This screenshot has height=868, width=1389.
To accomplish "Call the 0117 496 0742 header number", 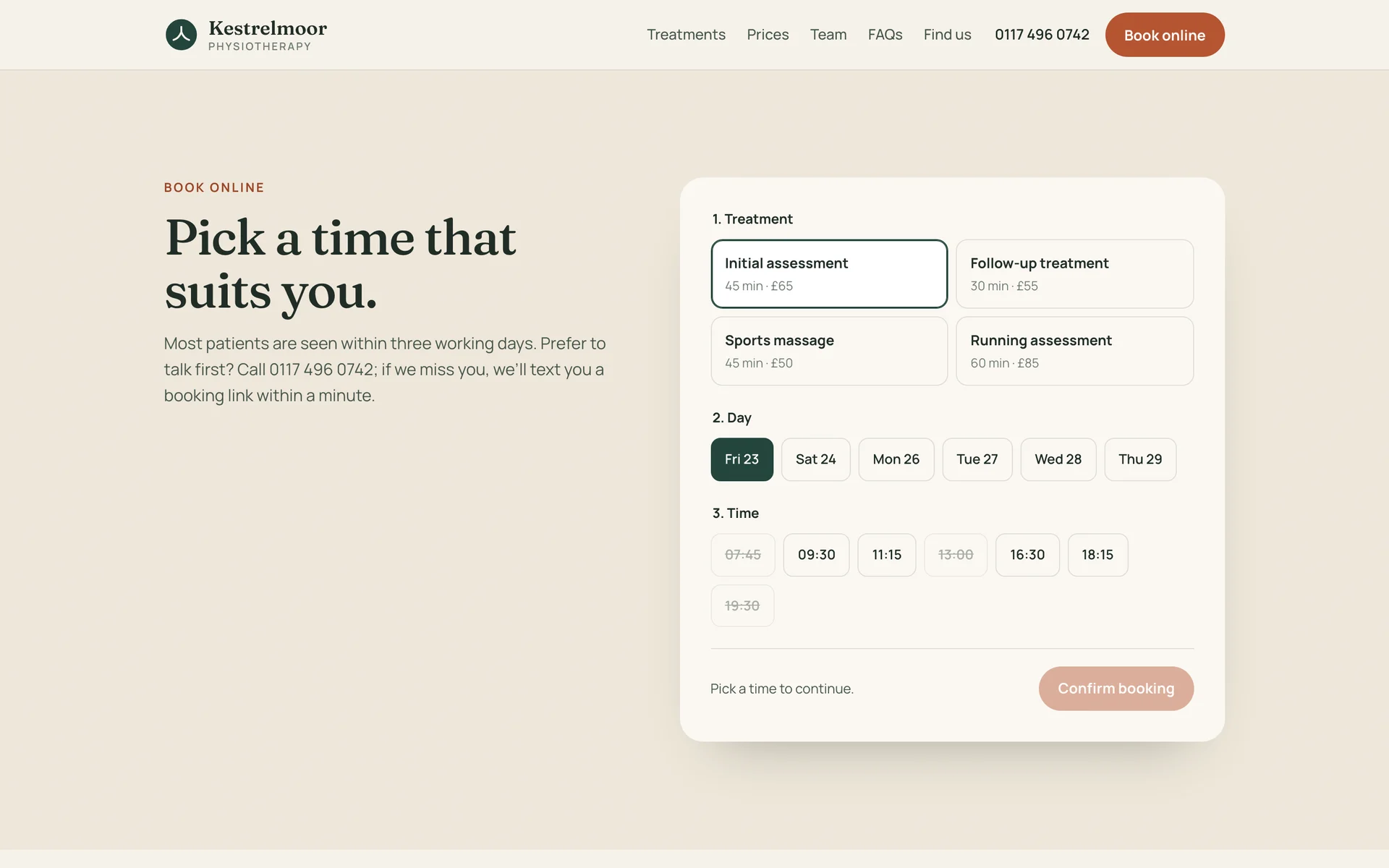I will pos(1042,35).
